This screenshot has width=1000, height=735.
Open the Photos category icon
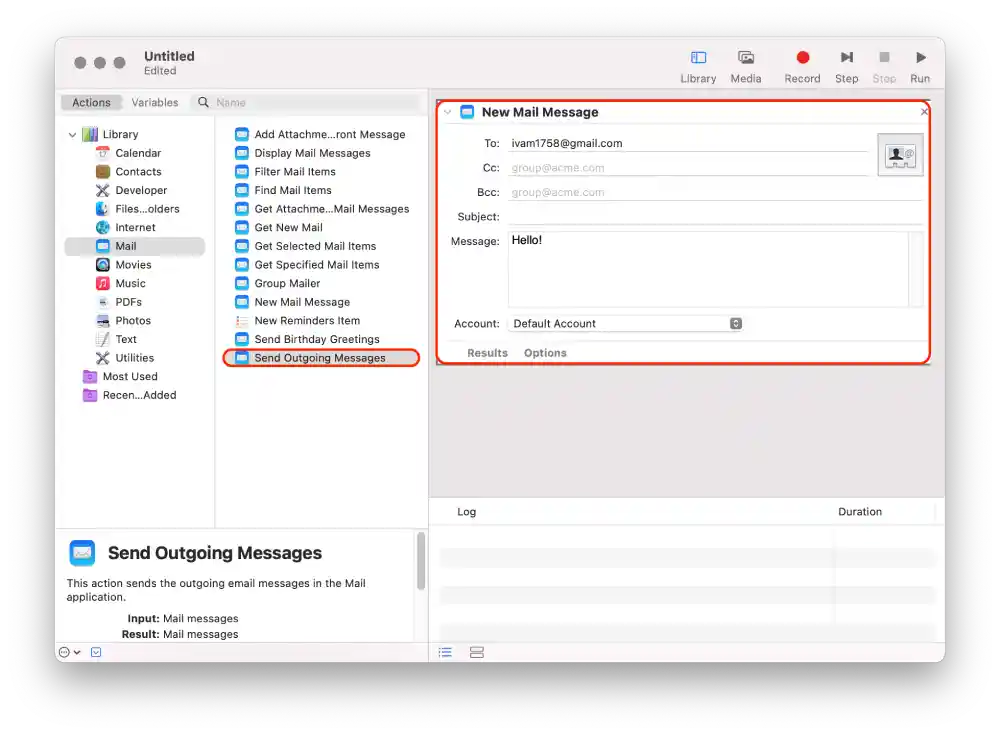(x=103, y=320)
